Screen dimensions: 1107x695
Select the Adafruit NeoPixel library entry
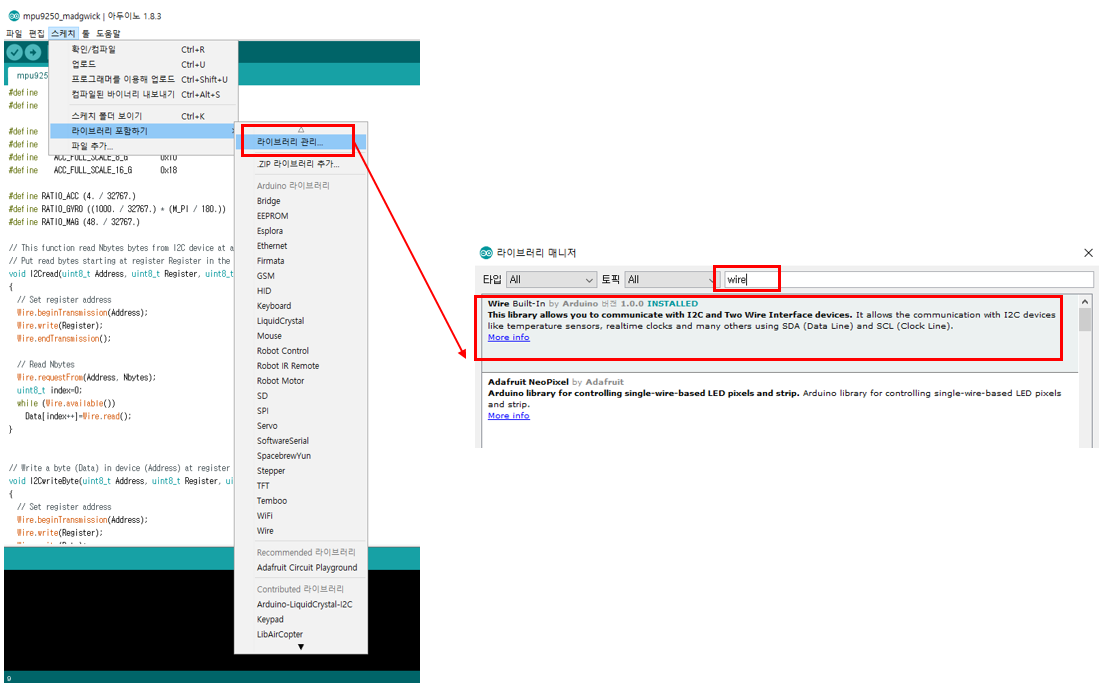pos(779,410)
